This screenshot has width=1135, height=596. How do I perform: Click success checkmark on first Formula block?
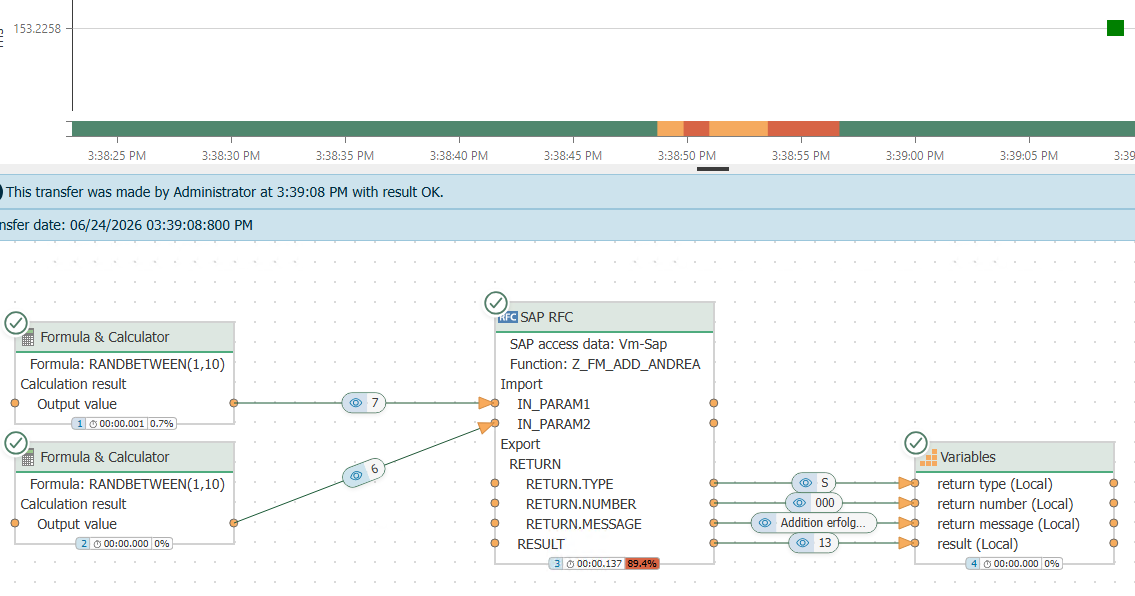[x=16, y=323]
